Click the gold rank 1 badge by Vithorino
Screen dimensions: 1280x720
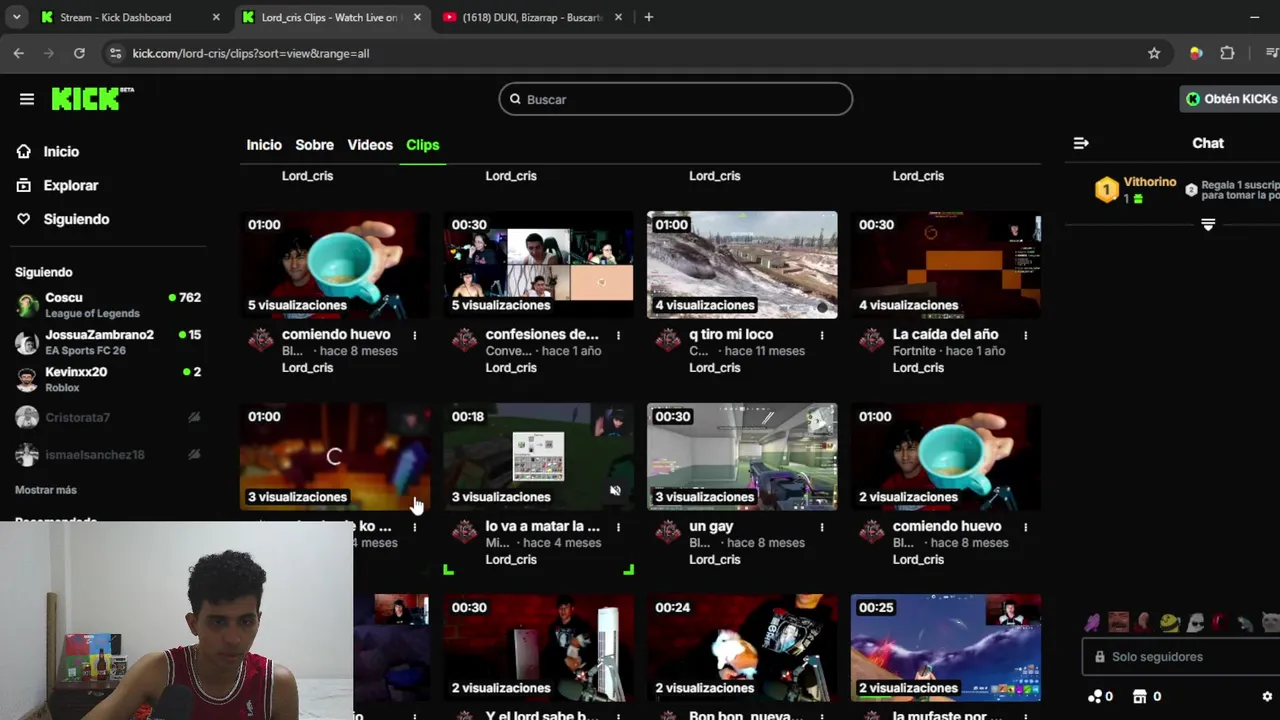[1106, 190]
